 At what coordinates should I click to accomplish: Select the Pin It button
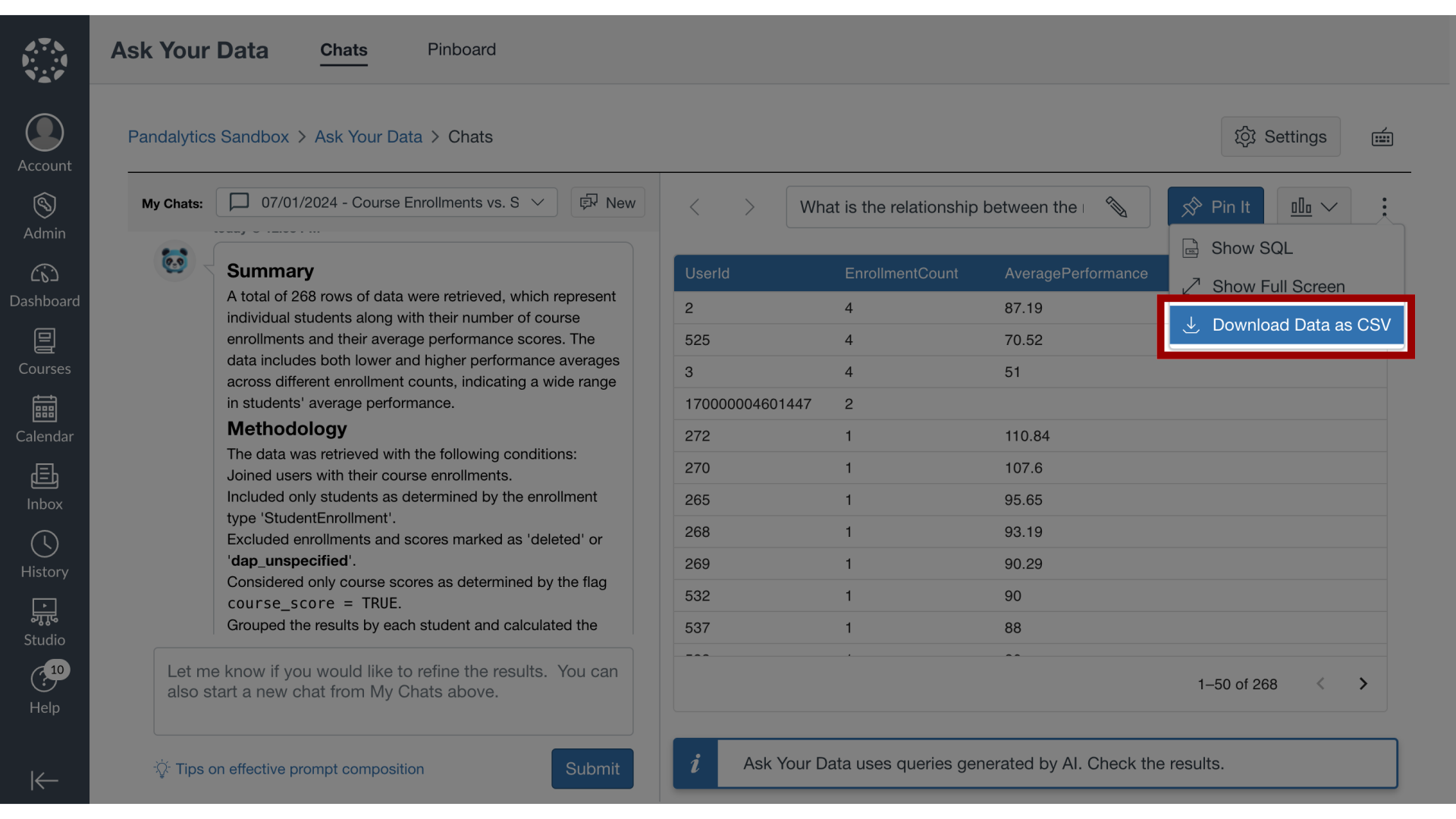(1216, 206)
